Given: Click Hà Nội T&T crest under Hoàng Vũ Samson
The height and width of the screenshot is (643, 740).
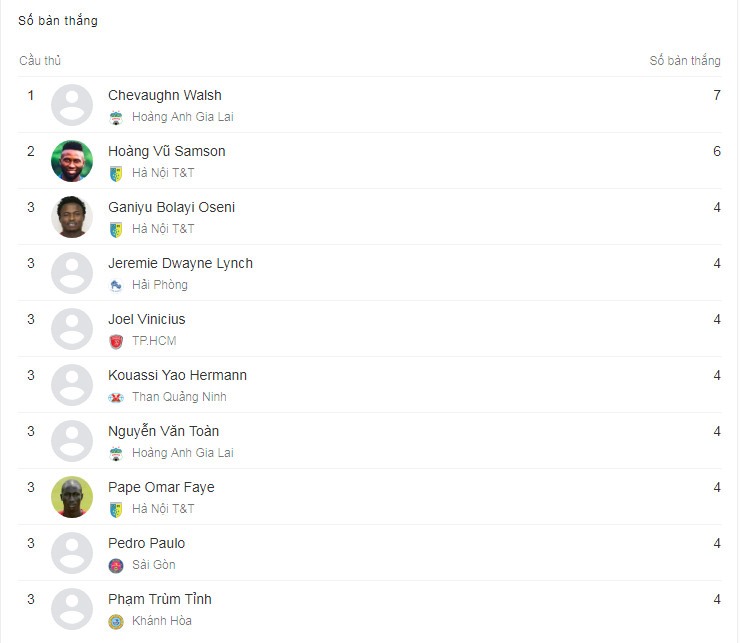Looking at the screenshot, I should pos(116,173).
